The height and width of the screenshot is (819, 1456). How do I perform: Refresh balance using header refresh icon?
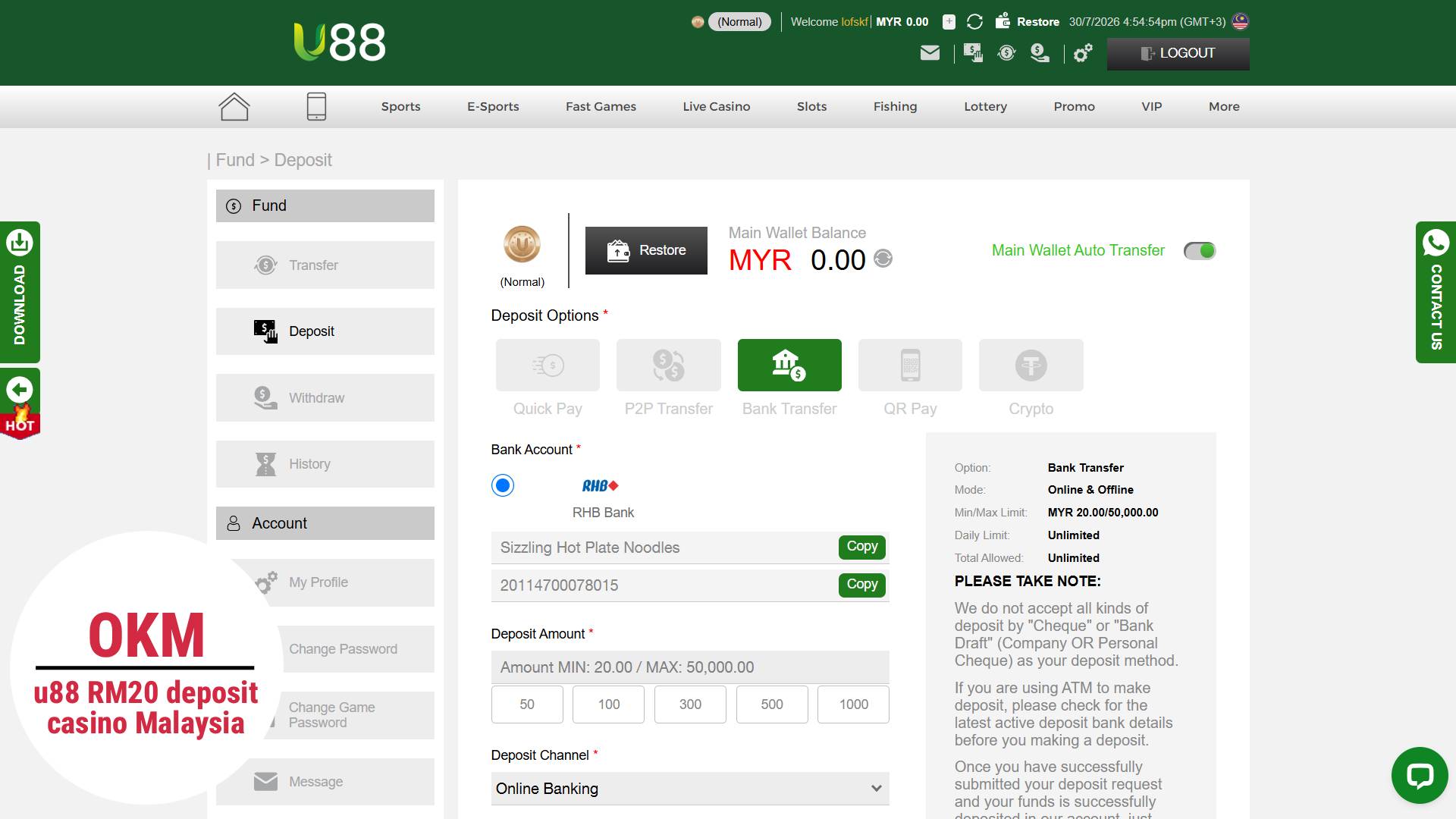pyautogui.click(x=974, y=22)
